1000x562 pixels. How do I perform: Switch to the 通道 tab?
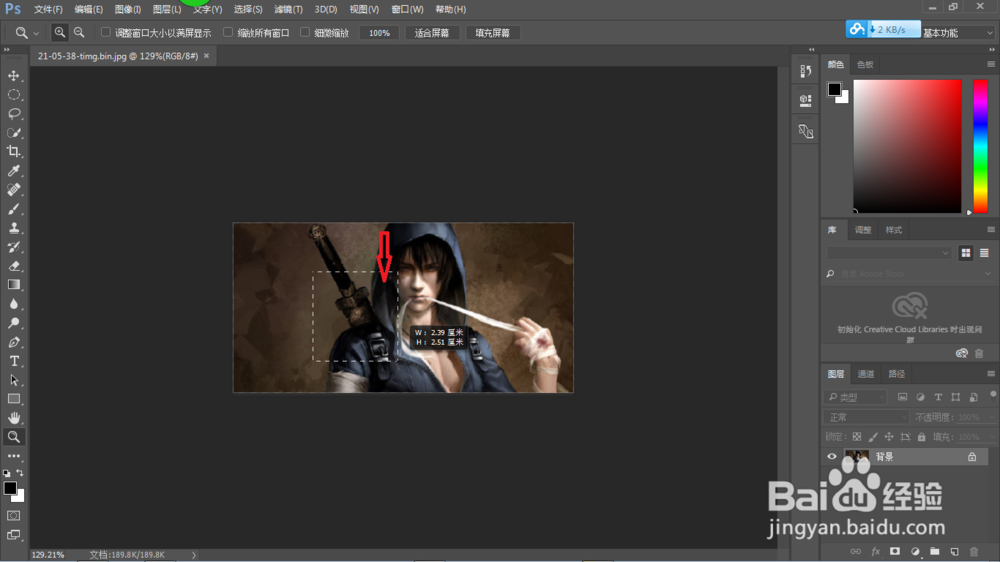pyautogui.click(x=865, y=374)
